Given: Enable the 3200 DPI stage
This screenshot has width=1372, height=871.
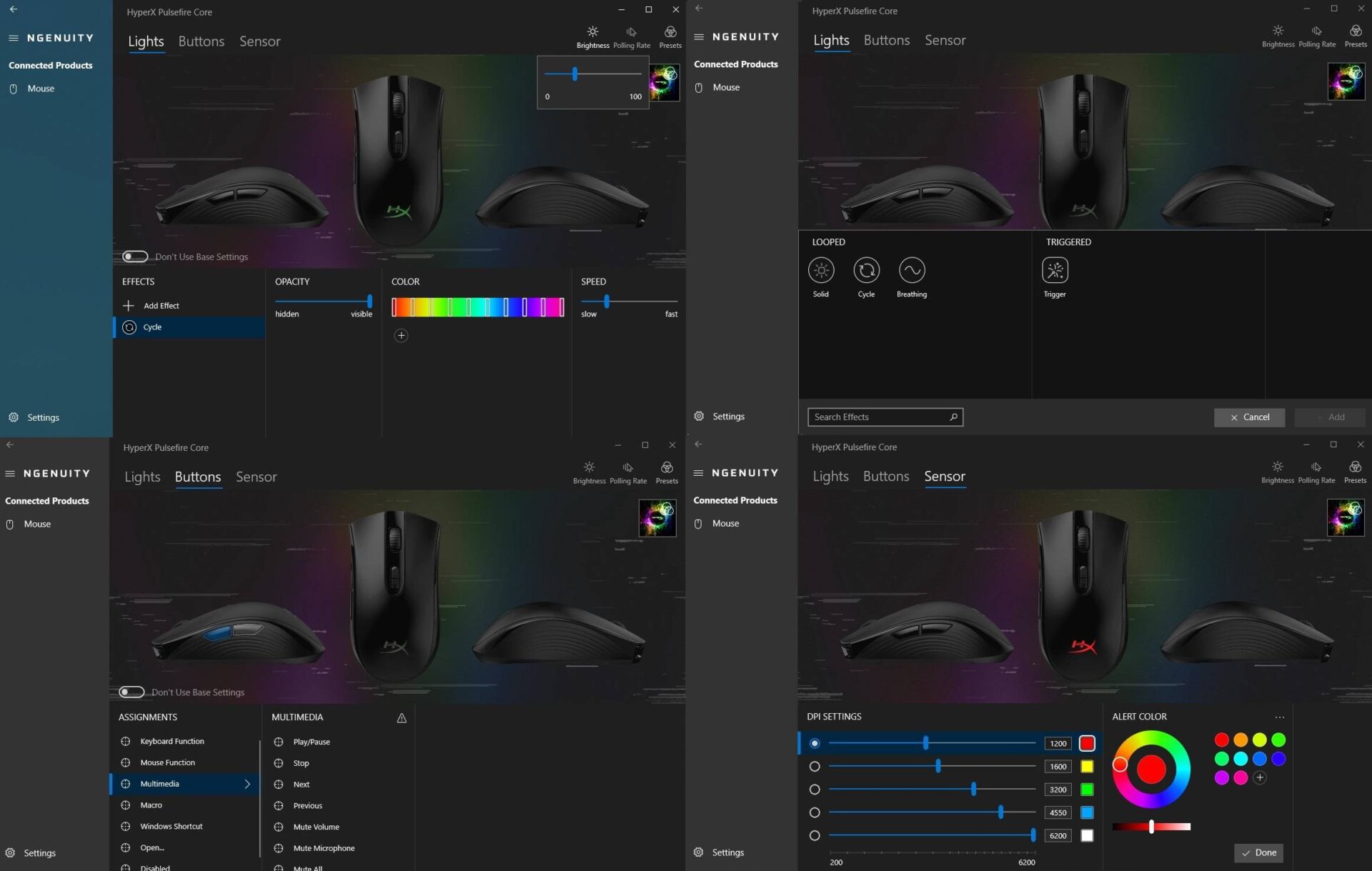Looking at the screenshot, I should coord(814,789).
